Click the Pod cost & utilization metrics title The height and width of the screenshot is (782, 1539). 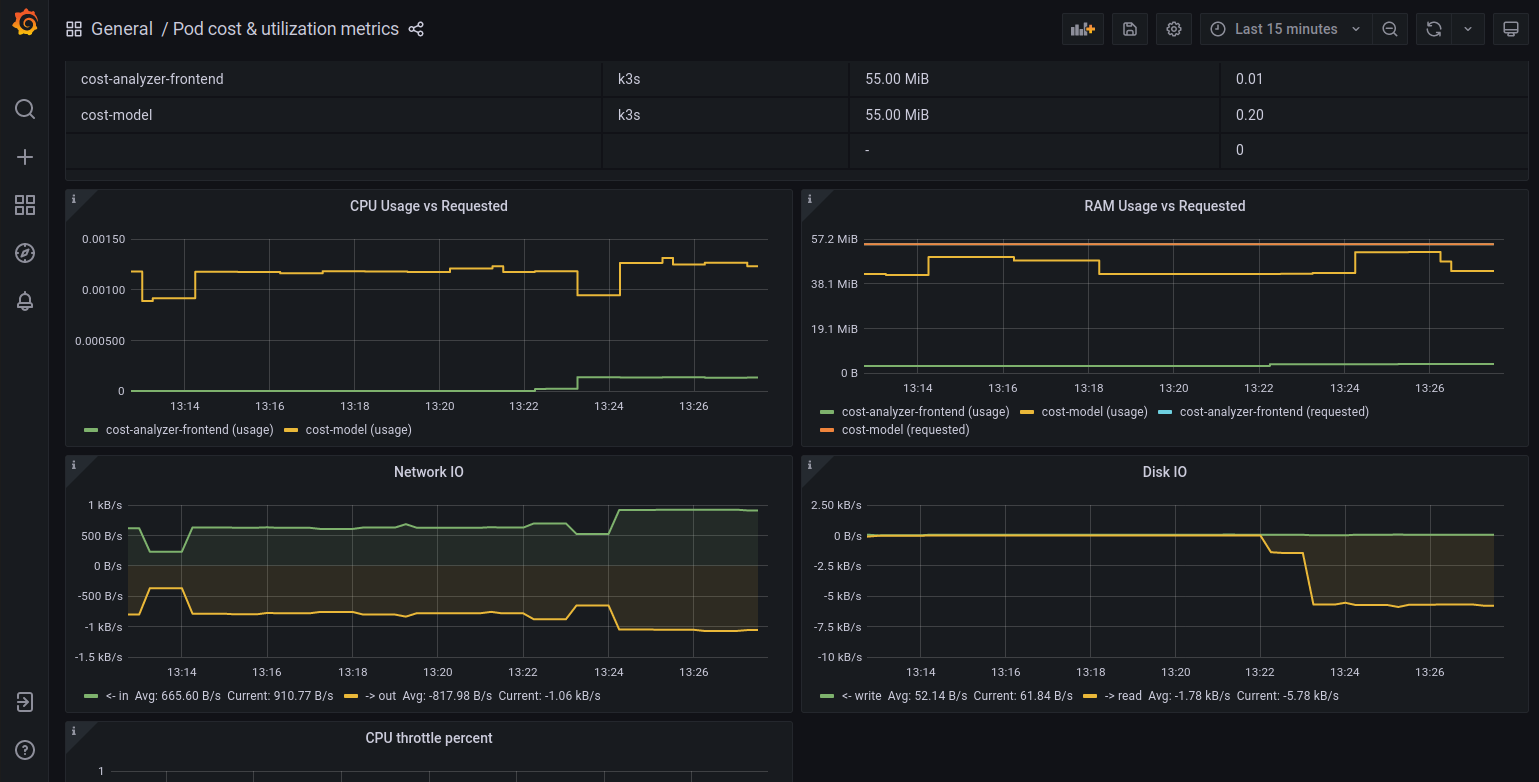tap(286, 29)
